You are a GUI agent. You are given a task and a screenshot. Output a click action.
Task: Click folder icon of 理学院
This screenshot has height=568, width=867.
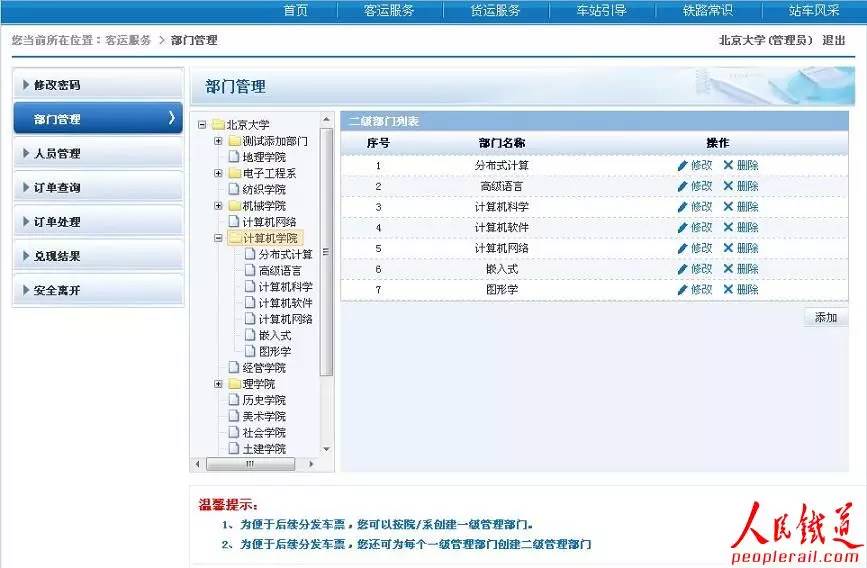tap(234, 384)
